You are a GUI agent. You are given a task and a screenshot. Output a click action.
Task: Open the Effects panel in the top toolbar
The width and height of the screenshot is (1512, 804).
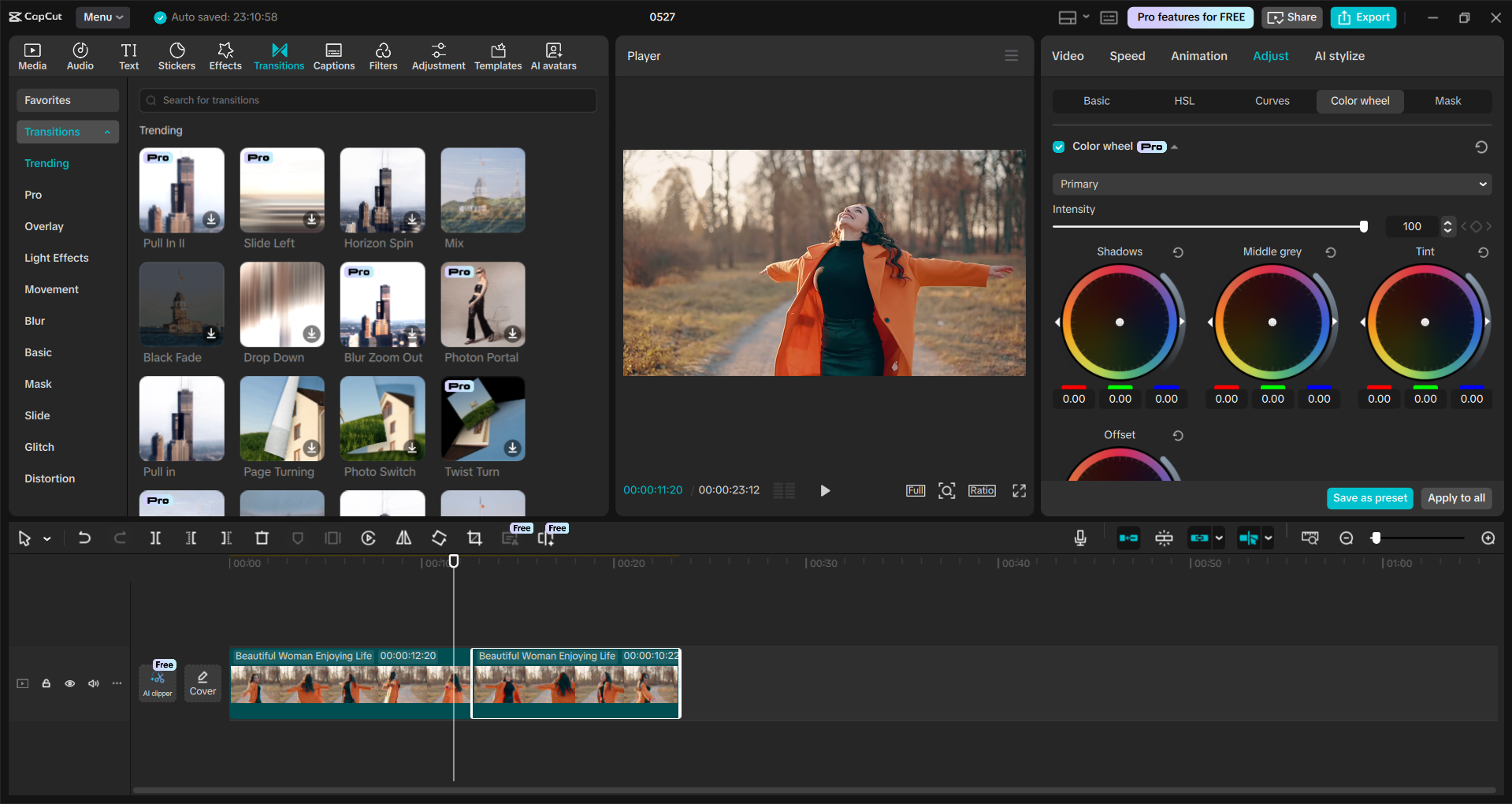click(x=225, y=55)
